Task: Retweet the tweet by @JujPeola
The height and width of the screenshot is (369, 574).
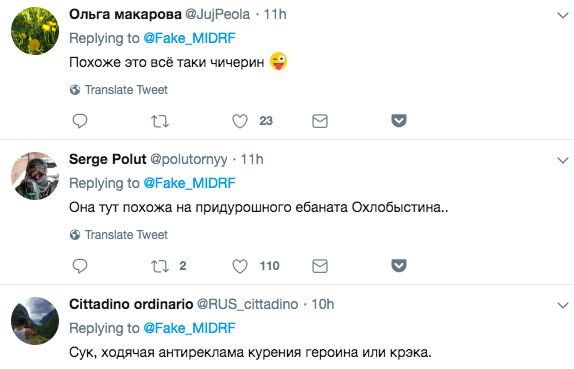Action: point(160,121)
